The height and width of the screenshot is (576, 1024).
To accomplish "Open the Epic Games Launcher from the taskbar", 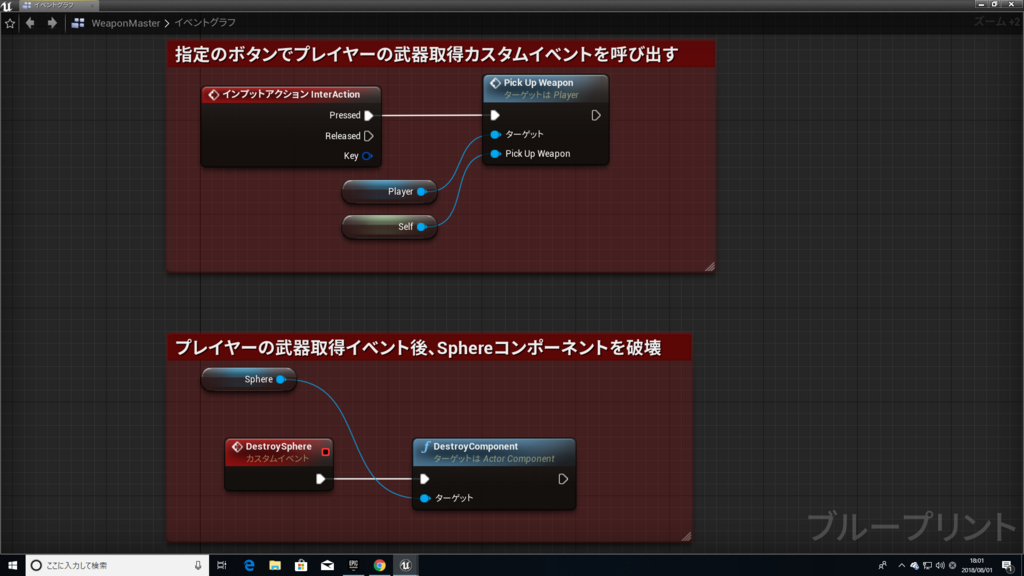I will pyautogui.click(x=352, y=566).
